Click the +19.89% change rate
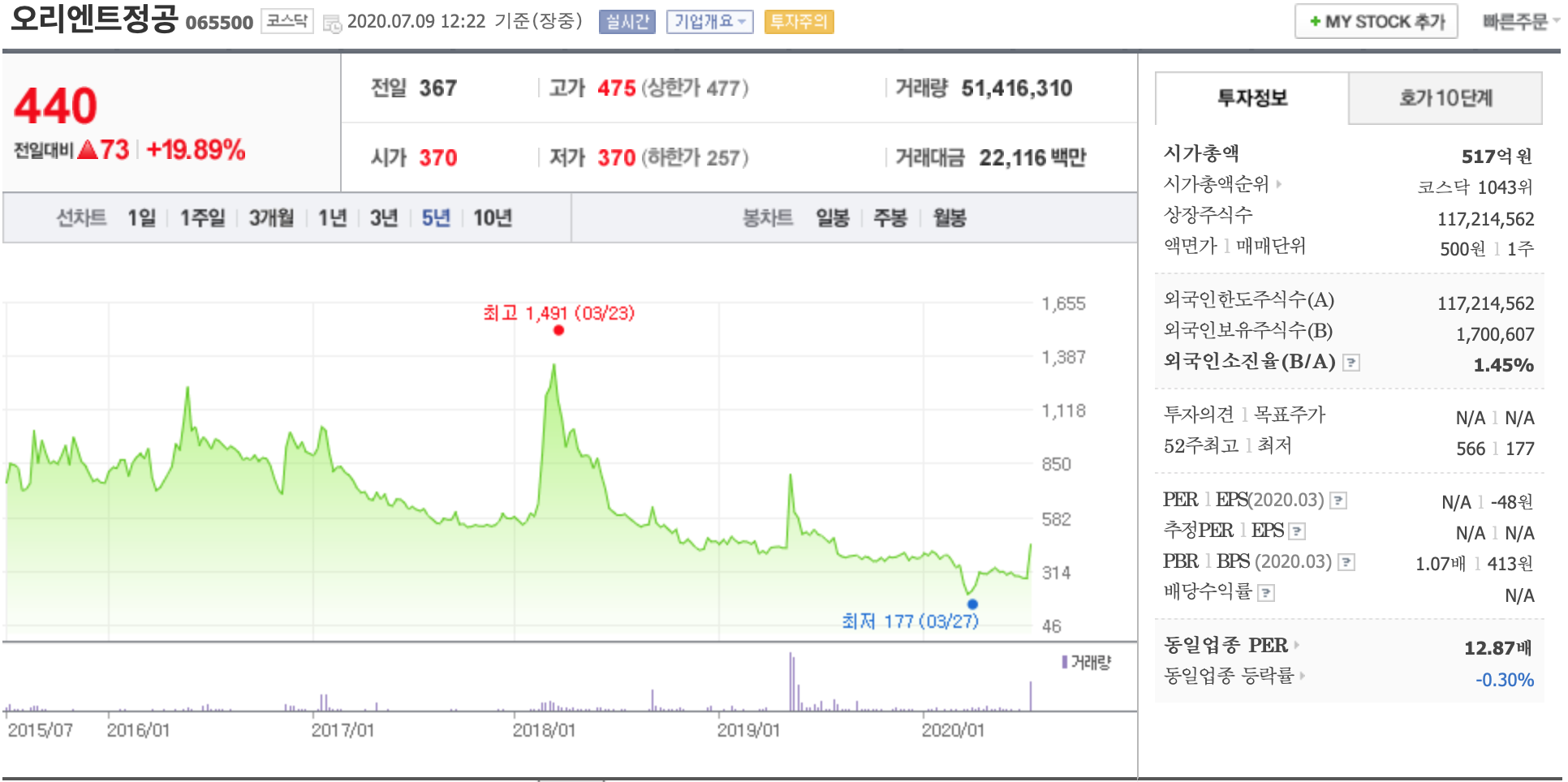1568x782 pixels. tap(196, 149)
